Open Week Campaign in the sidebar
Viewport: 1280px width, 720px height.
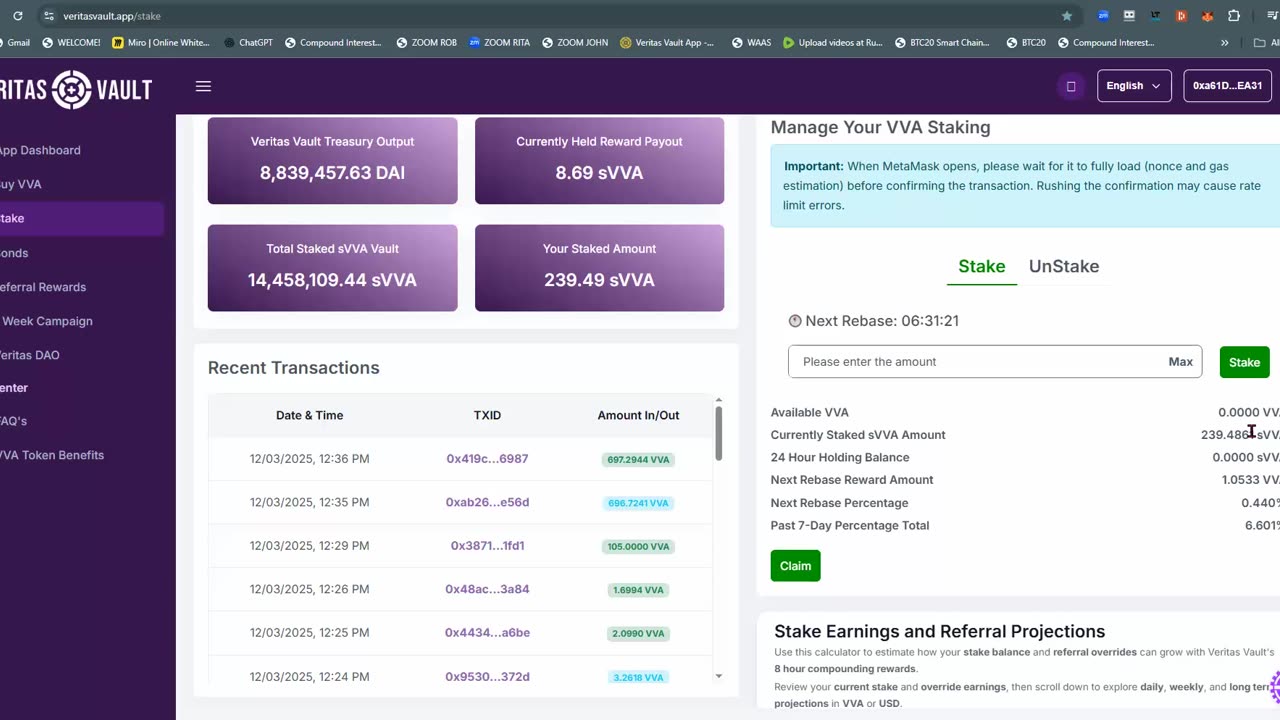(47, 321)
